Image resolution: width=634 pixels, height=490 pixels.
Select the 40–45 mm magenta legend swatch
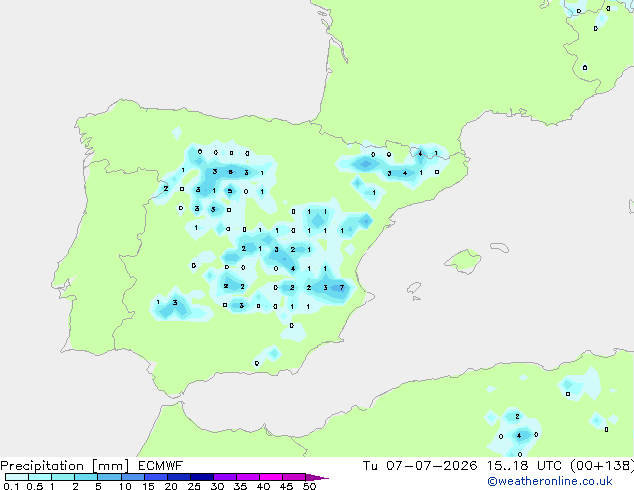(x=271, y=477)
